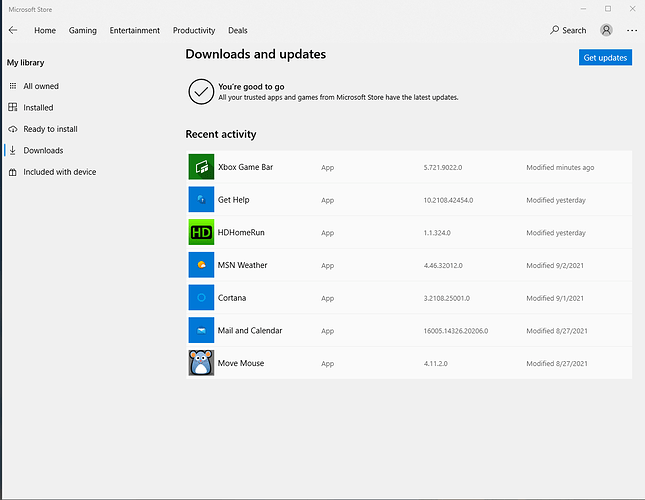This screenshot has width=645, height=500.
Task: Select the Move Mouse app icon
Action: (x=202, y=363)
